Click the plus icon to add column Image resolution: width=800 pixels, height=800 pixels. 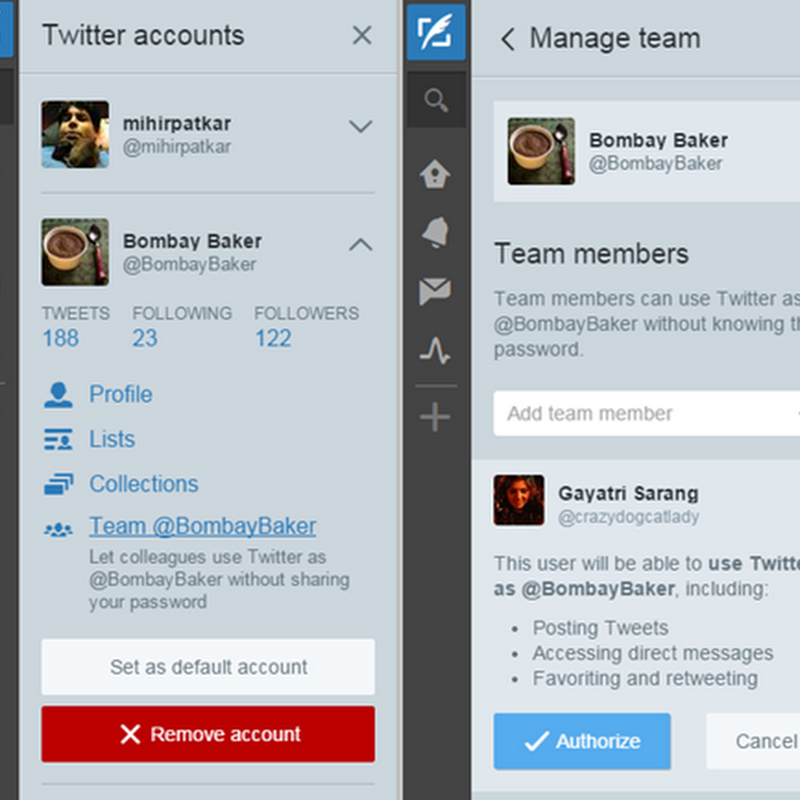tap(435, 417)
